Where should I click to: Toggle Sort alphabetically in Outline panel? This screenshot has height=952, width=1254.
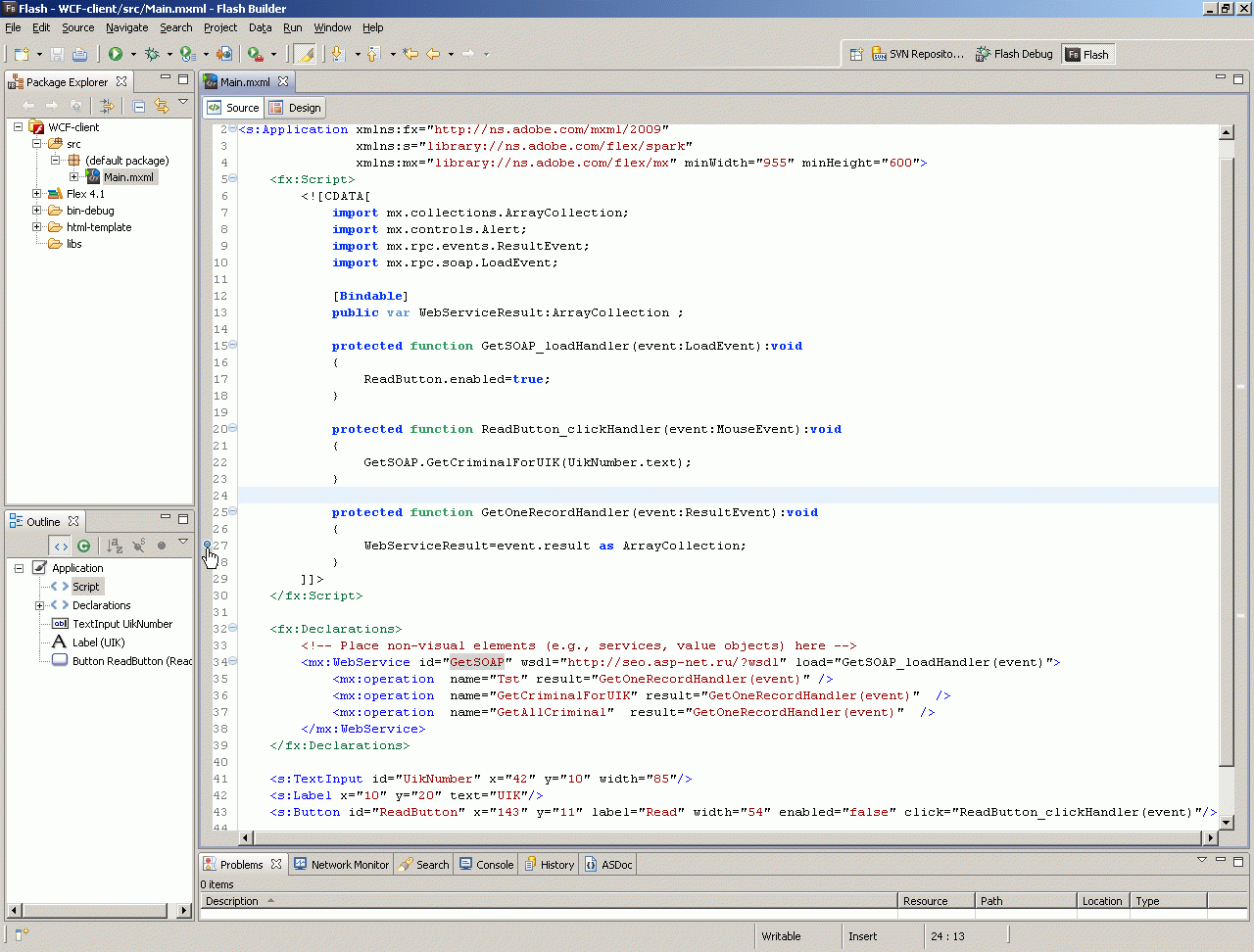(x=115, y=546)
